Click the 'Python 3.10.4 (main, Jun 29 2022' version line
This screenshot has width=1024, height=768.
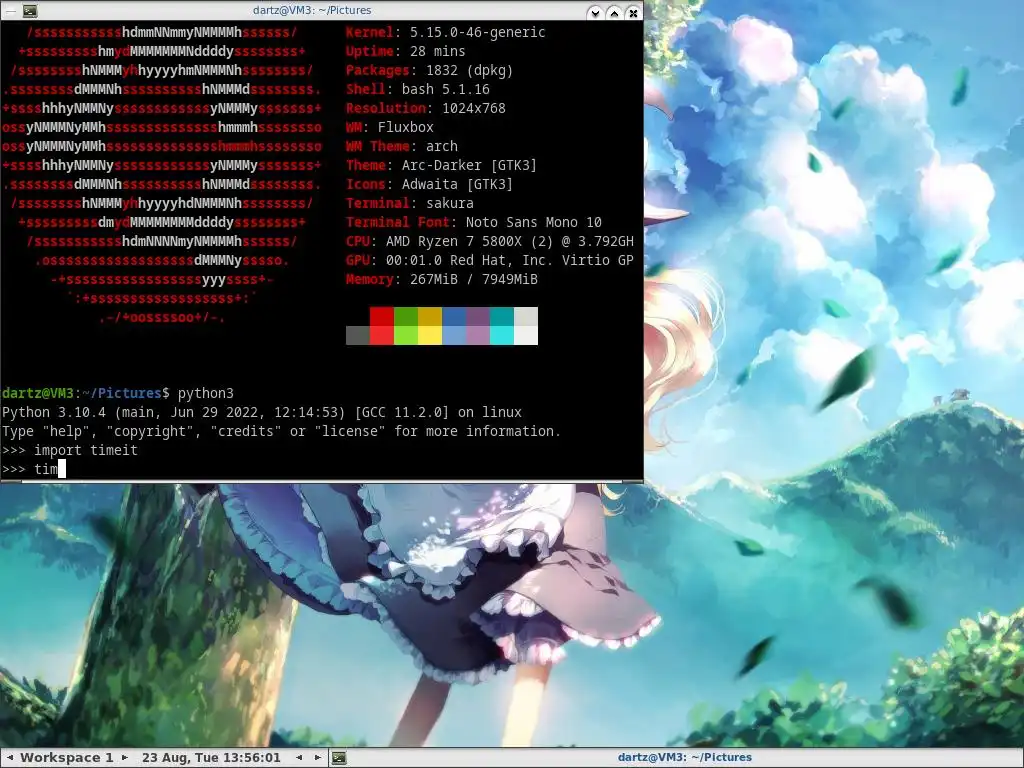point(262,412)
